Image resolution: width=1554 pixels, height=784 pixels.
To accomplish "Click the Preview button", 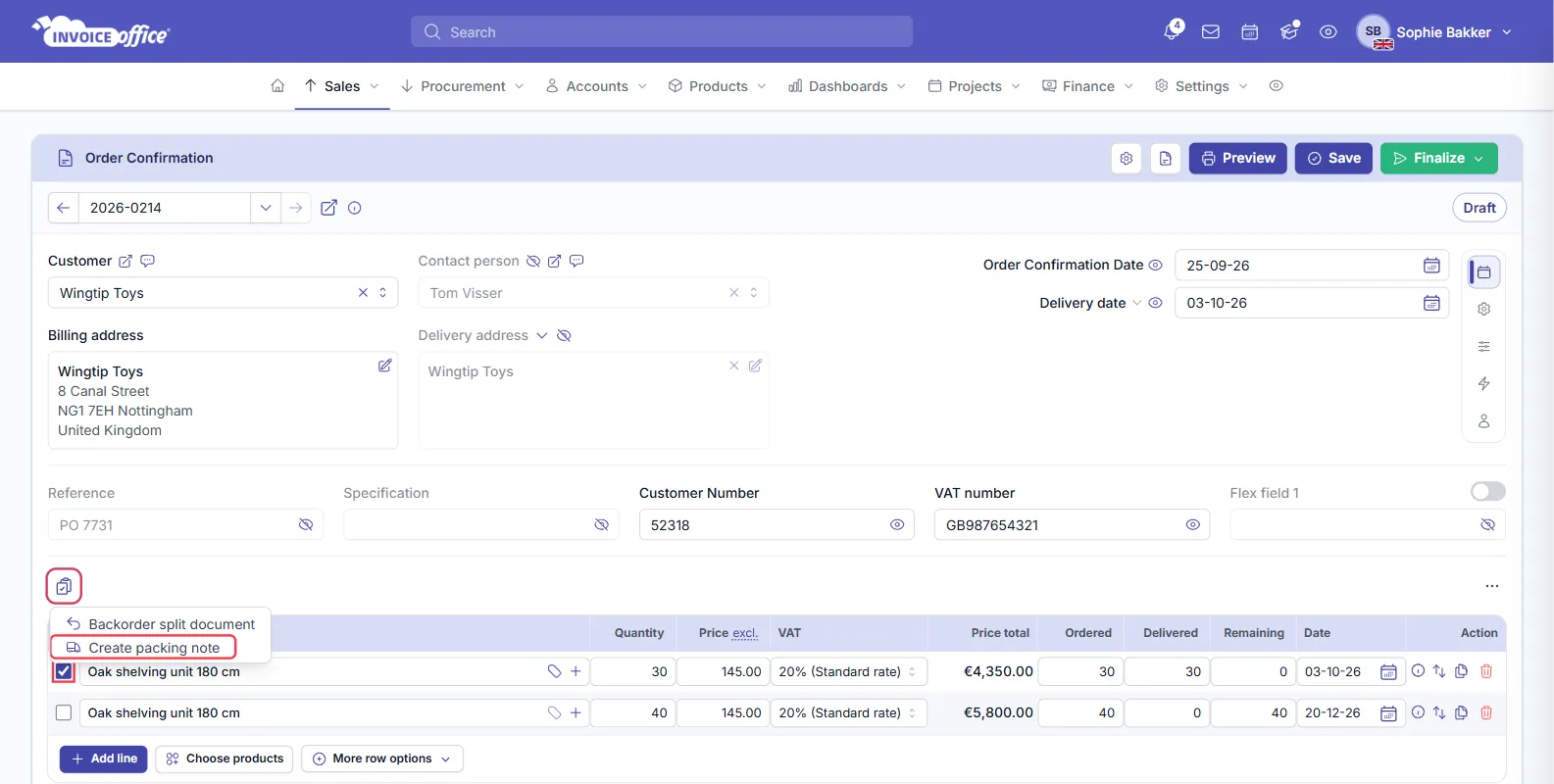I will tap(1238, 159).
